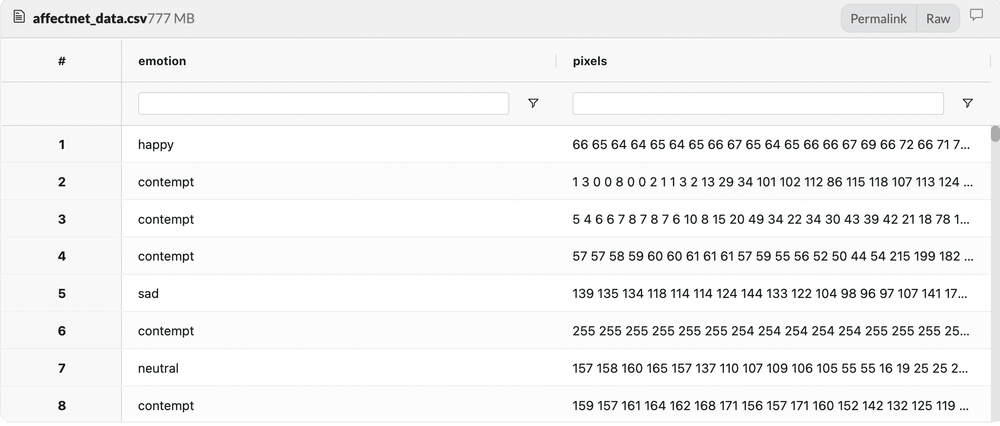
Task: Click the file document icon beside affectnet_data.csv
Action: 18,18
